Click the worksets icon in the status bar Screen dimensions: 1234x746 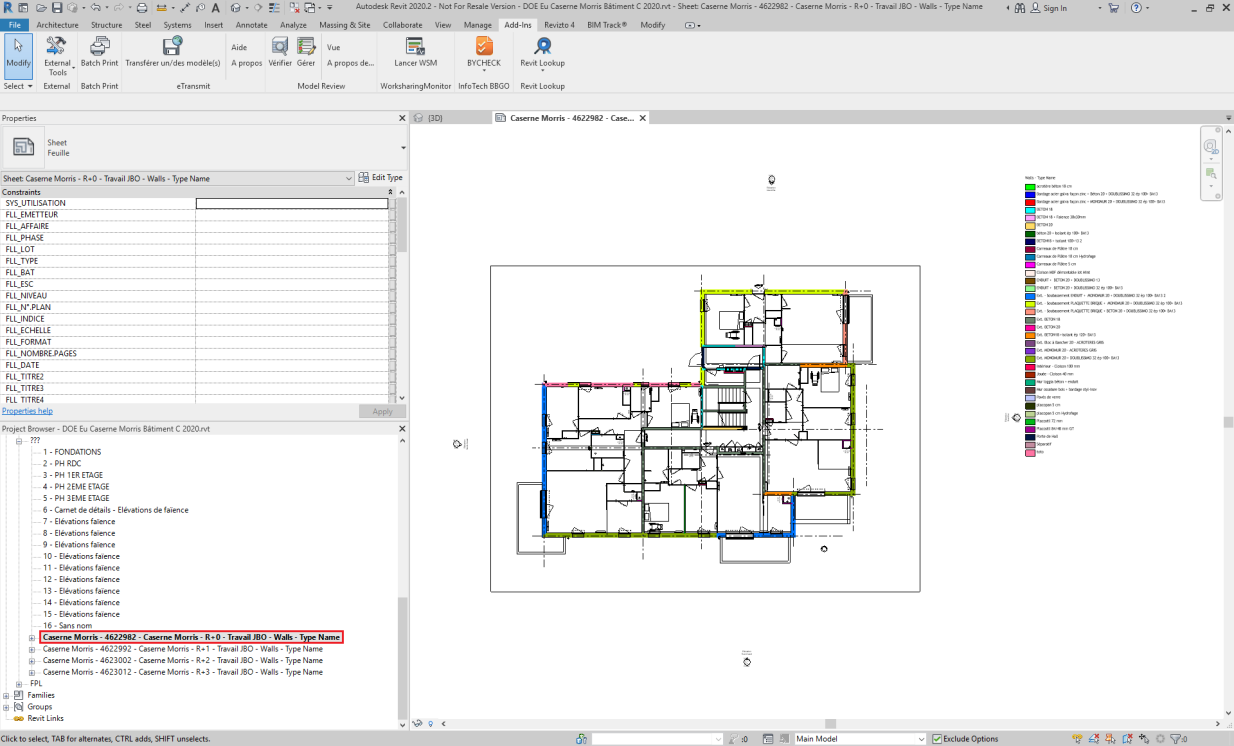(x=581, y=739)
